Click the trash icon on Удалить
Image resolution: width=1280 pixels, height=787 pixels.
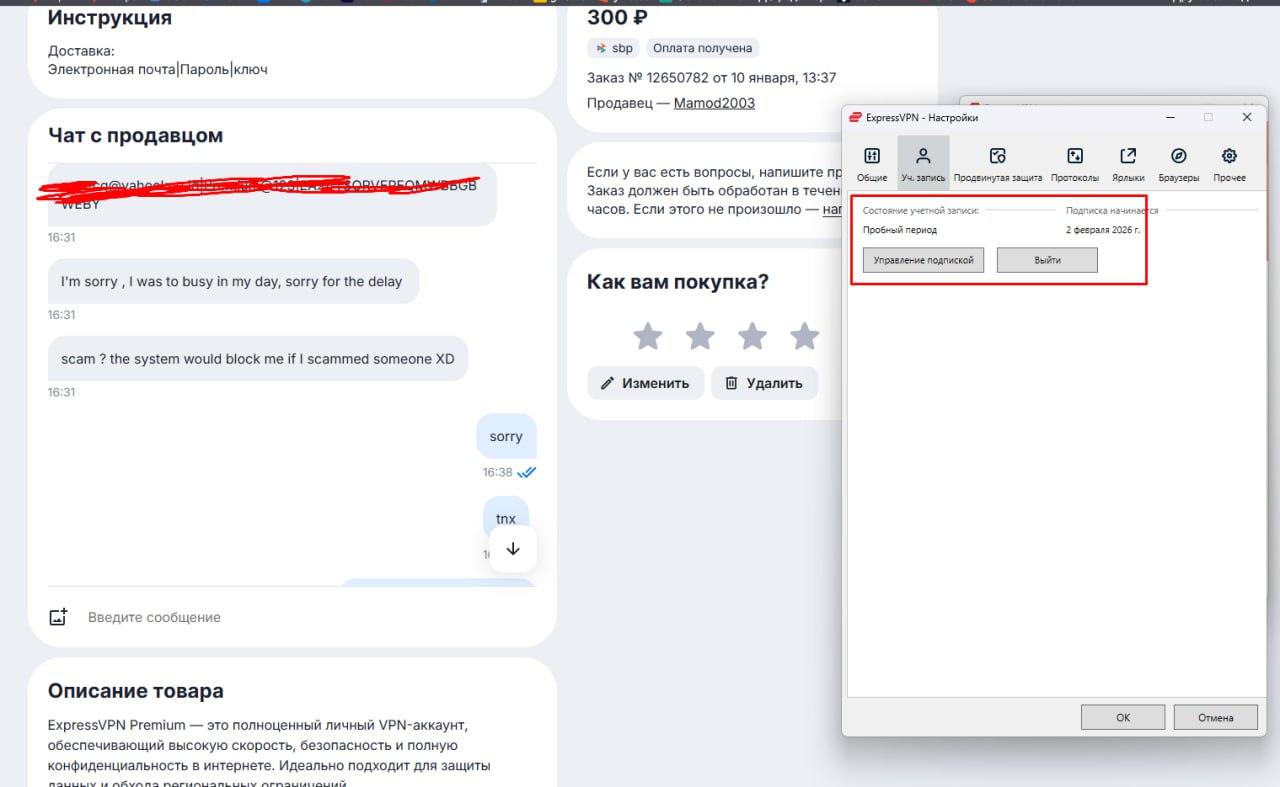click(731, 383)
